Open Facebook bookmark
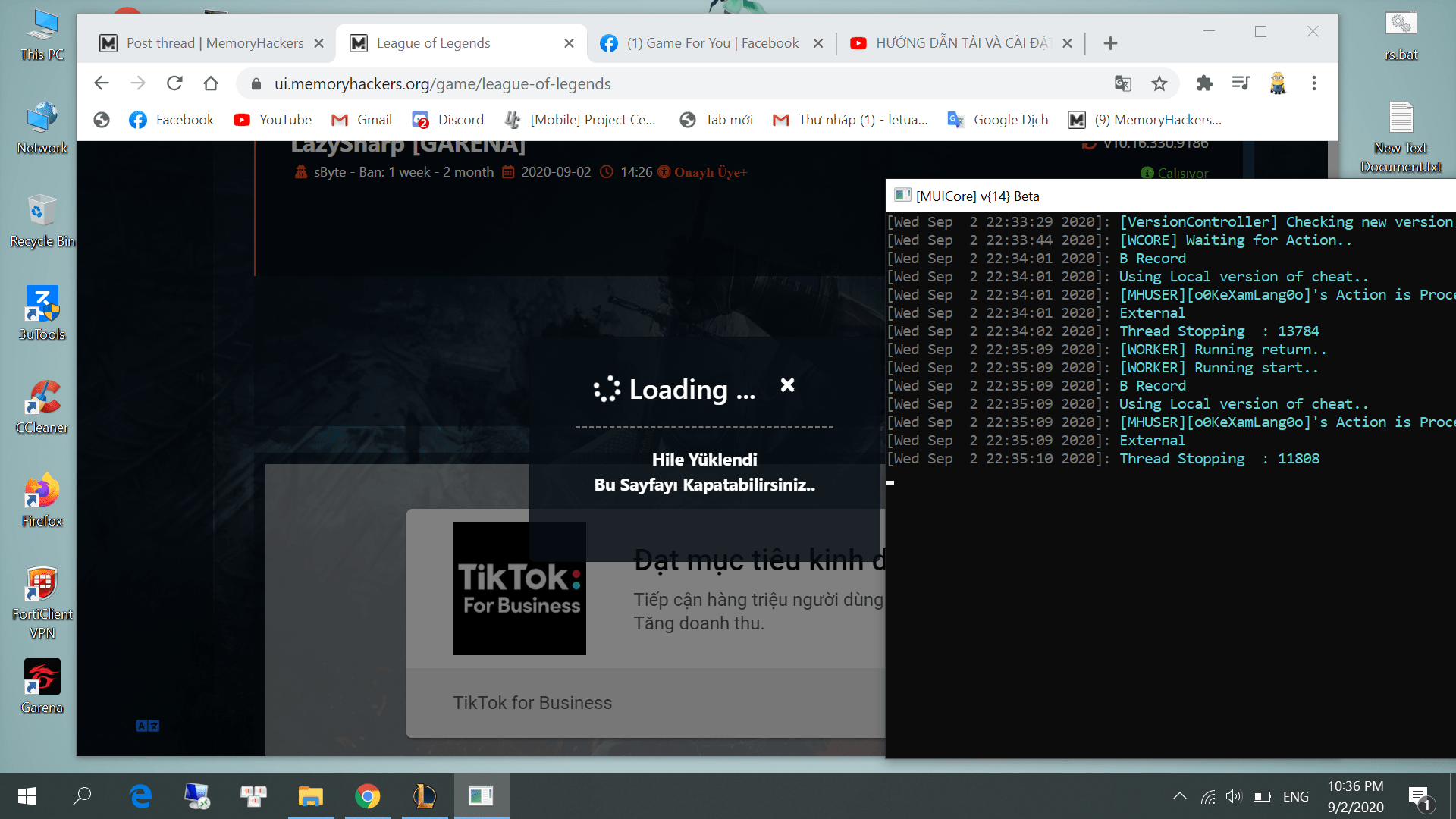 (171, 120)
